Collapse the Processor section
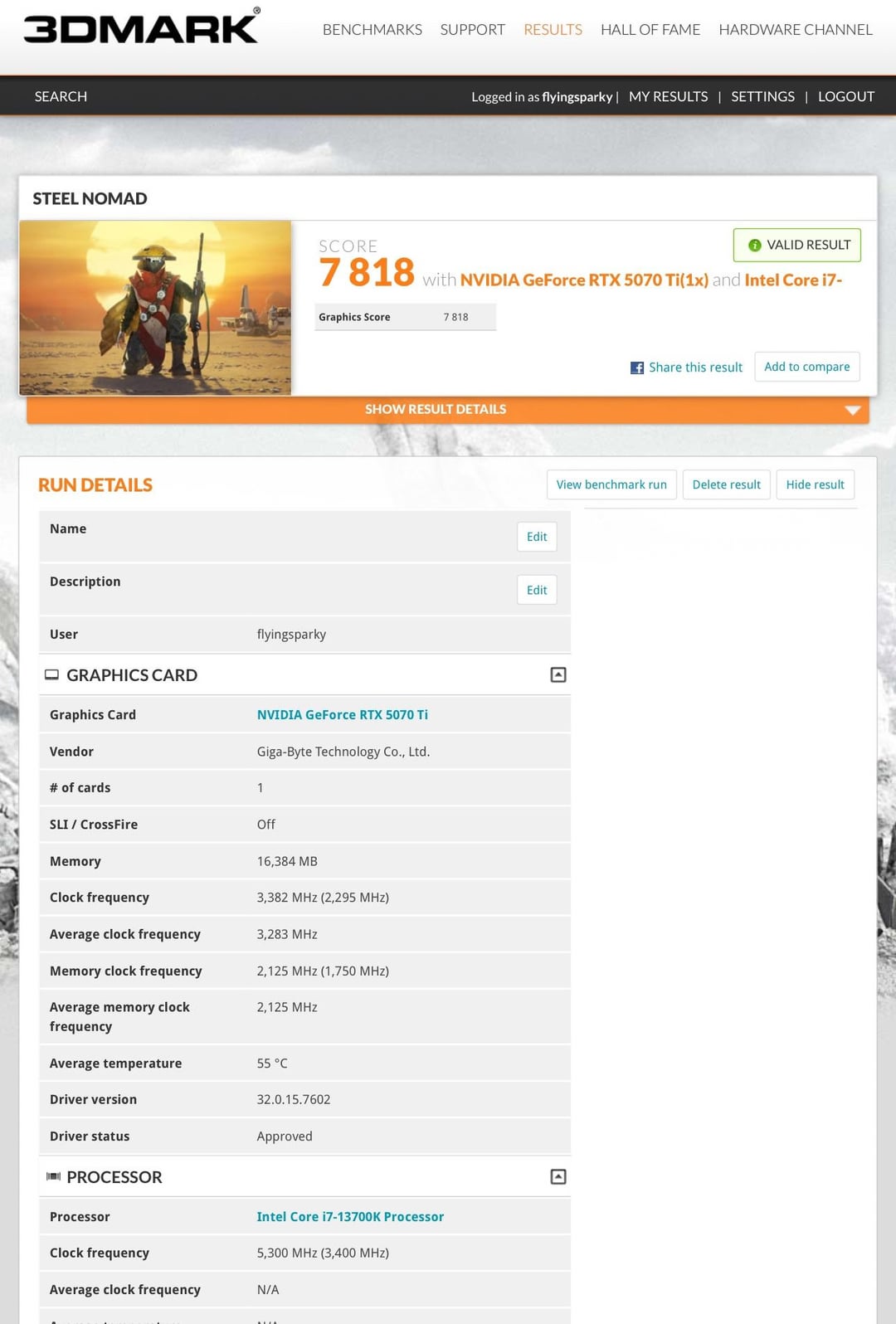This screenshot has width=896, height=1324. [x=558, y=1177]
